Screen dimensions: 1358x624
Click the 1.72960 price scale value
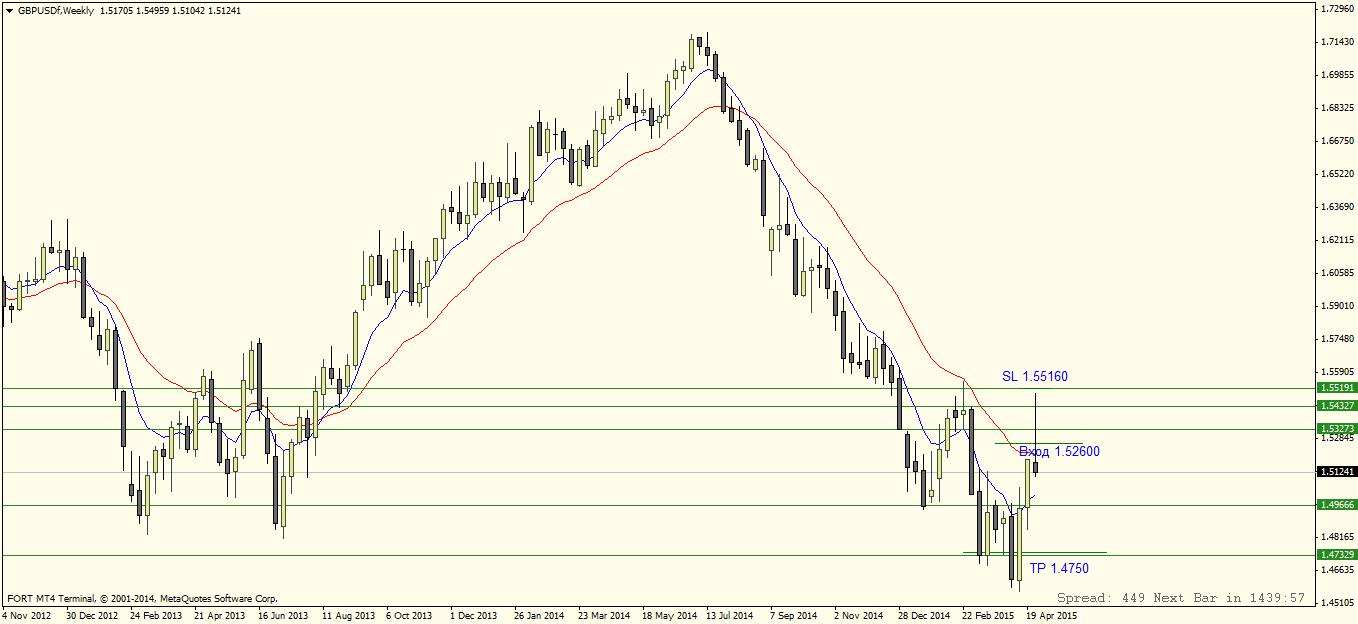[1338, 9]
